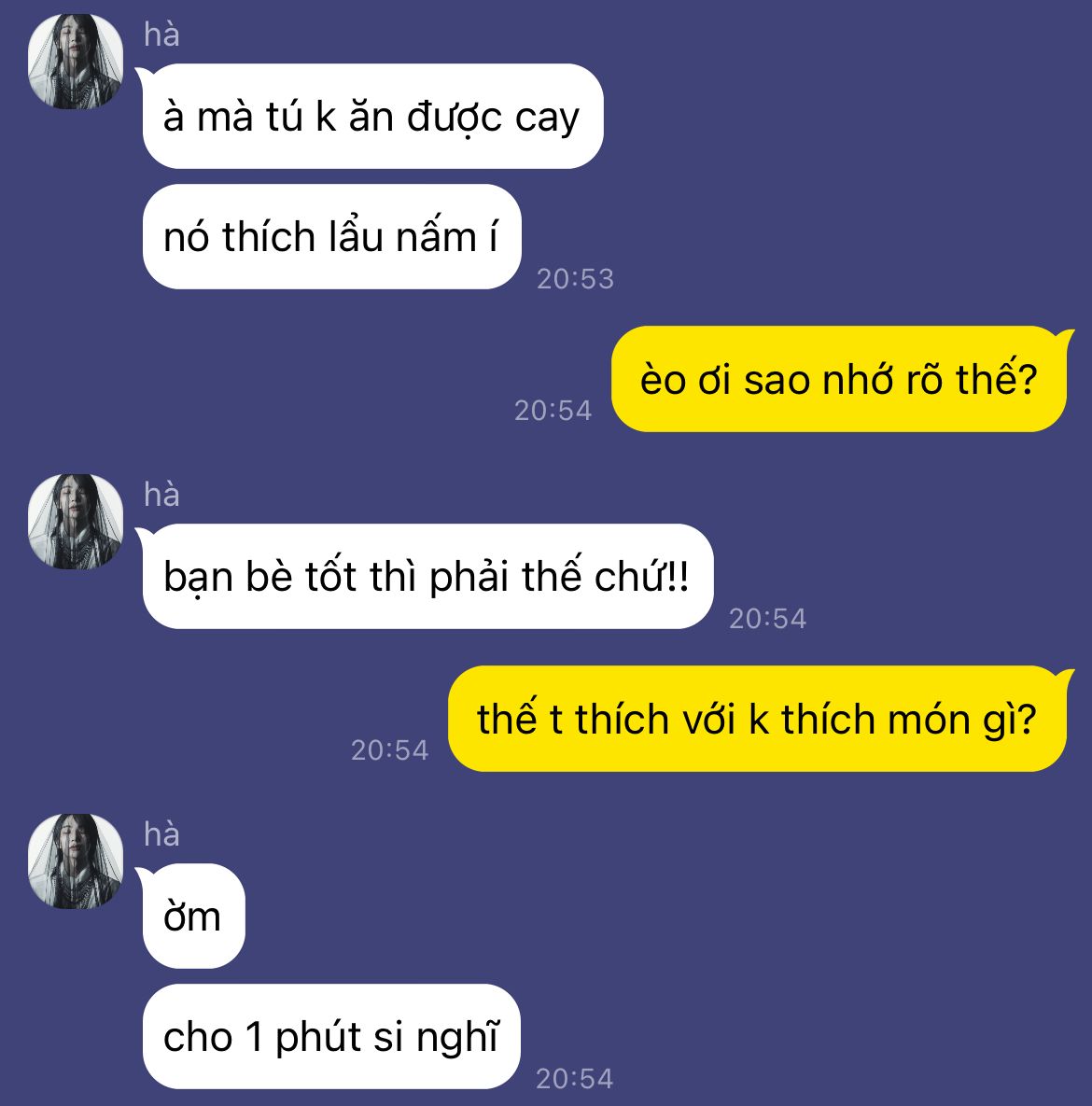
Task: Open hà's avatar beside first message
Action: pos(76,62)
